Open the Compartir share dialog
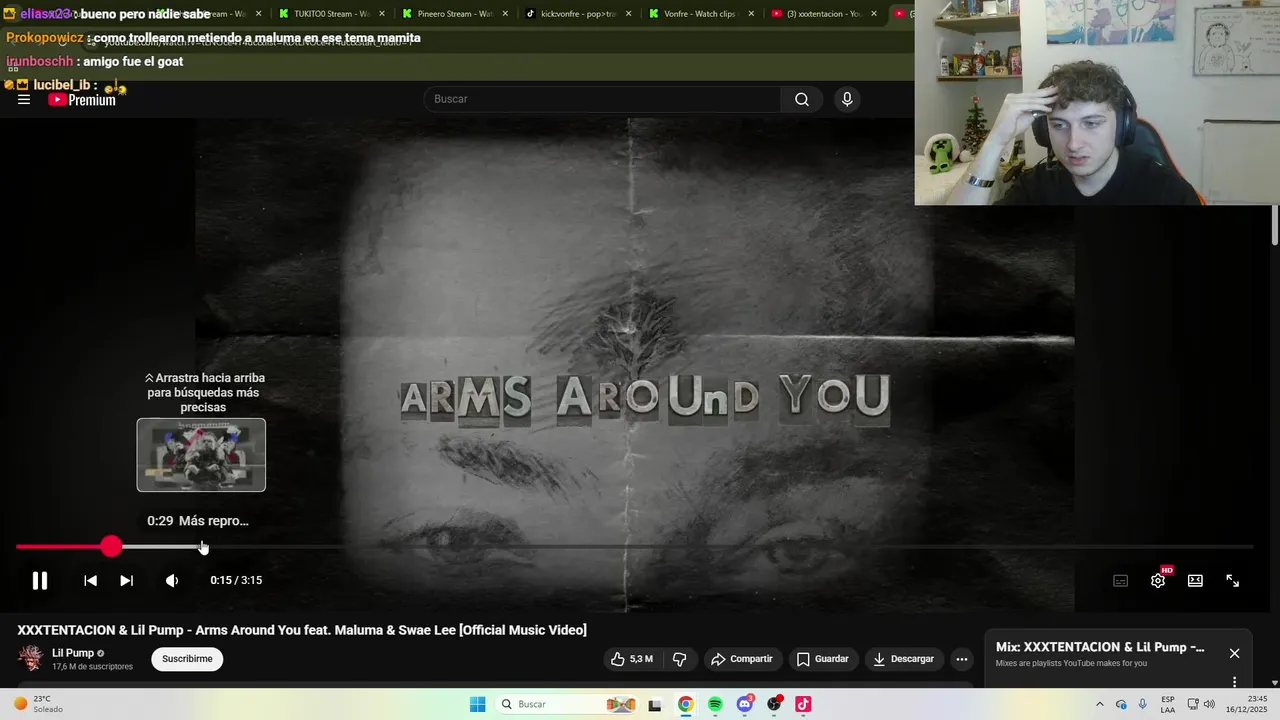The height and width of the screenshot is (720, 1280). pyautogui.click(x=742, y=659)
